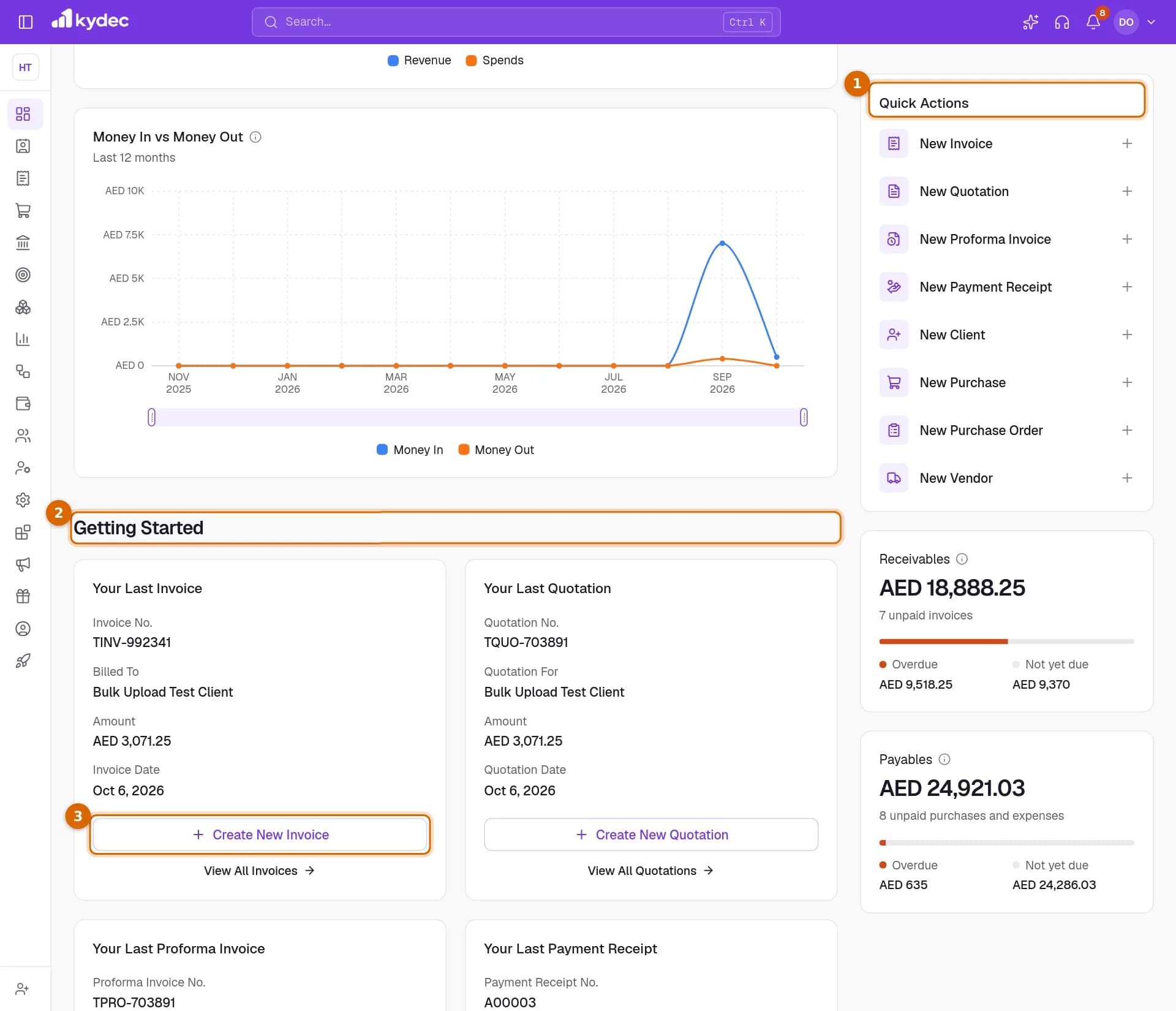Click the New Vendor truck icon
1176x1011 pixels.
[894, 478]
